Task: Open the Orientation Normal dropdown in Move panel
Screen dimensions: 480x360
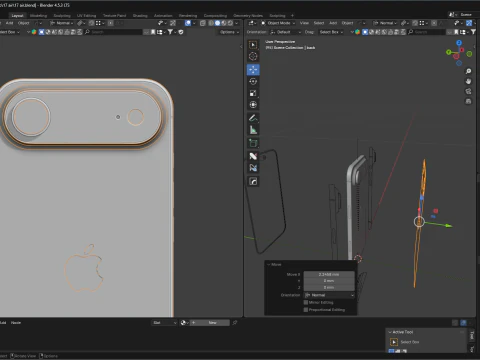Action: (329, 295)
